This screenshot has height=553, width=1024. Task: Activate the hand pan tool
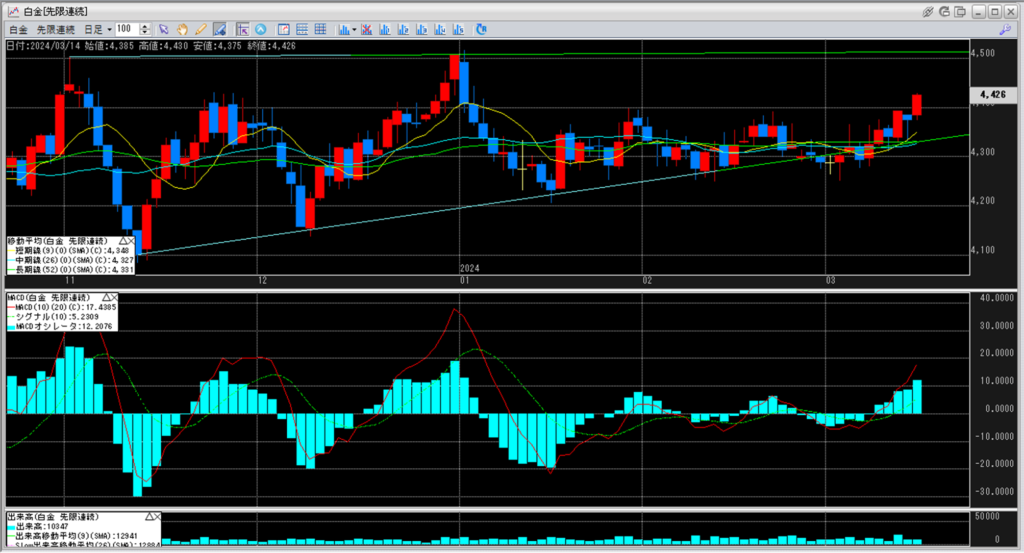tap(182, 29)
